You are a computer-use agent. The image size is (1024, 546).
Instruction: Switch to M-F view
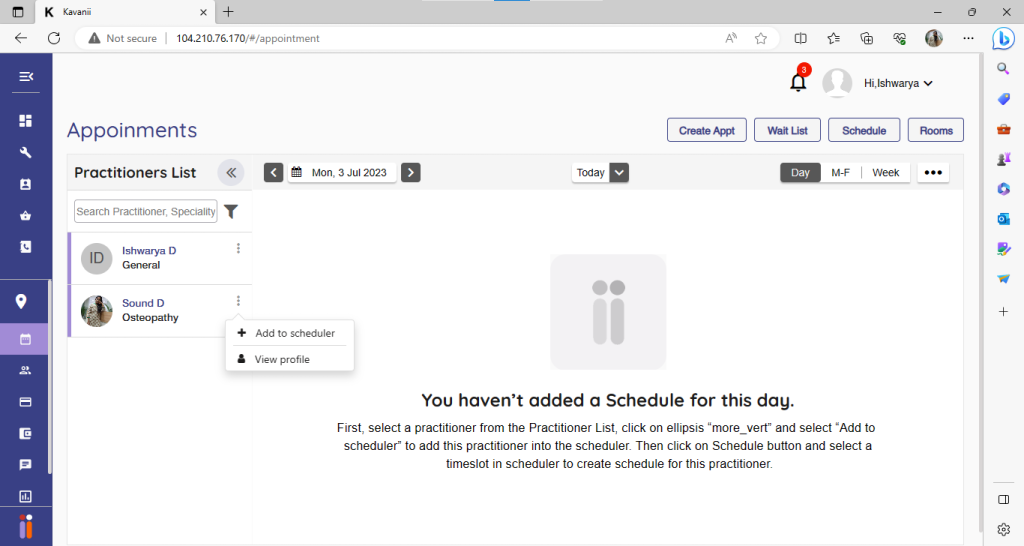840,173
